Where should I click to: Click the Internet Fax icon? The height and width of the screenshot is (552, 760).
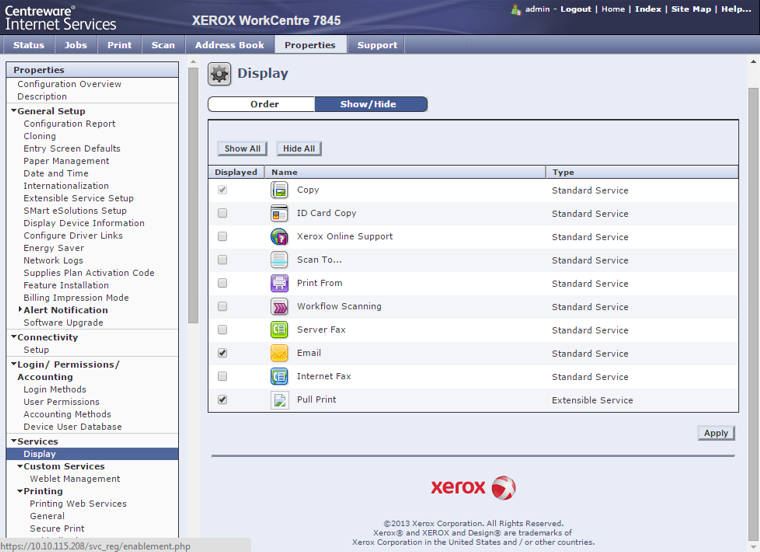click(x=279, y=377)
